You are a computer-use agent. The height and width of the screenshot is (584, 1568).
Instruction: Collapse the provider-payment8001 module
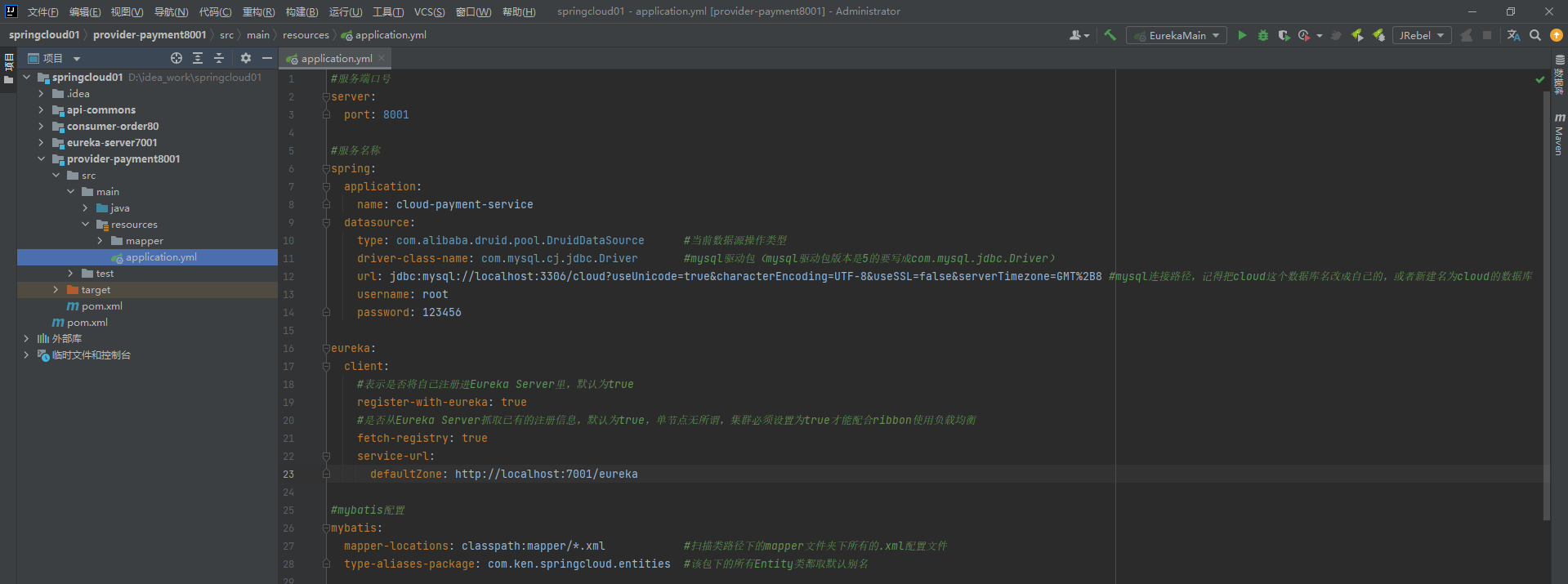coord(41,159)
